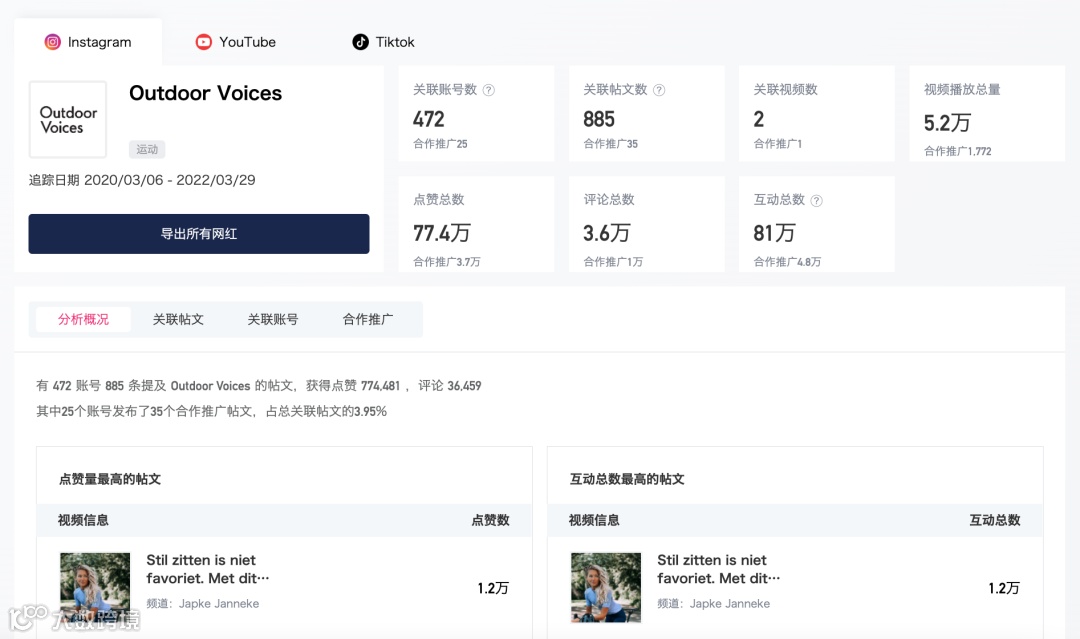
Task: Click the 导出所有网红 export button
Action: tap(198, 233)
